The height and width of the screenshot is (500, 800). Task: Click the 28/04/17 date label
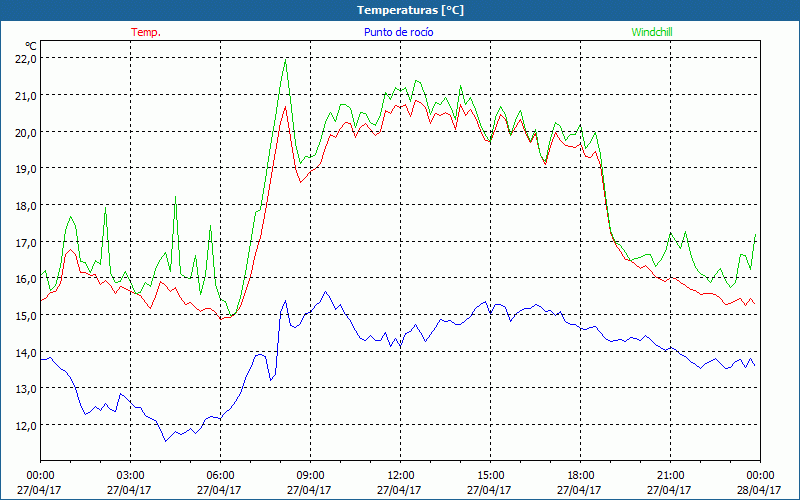(759, 490)
